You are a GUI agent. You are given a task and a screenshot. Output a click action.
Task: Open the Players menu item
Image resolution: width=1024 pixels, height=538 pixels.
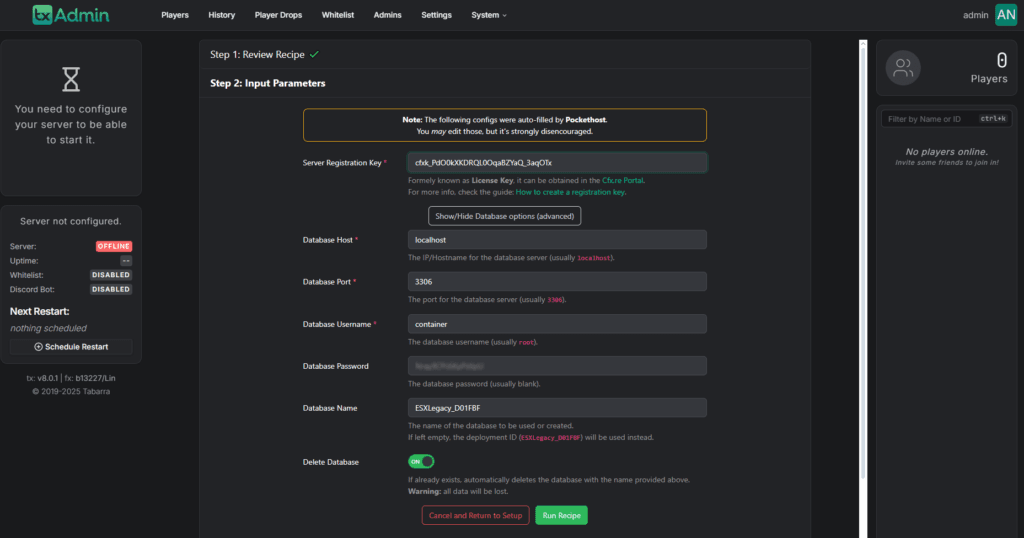pos(175,15)
